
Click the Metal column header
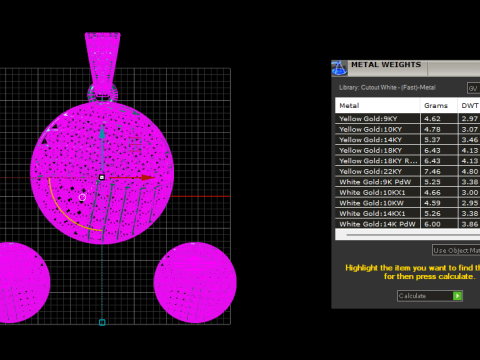tap(377, 105)
